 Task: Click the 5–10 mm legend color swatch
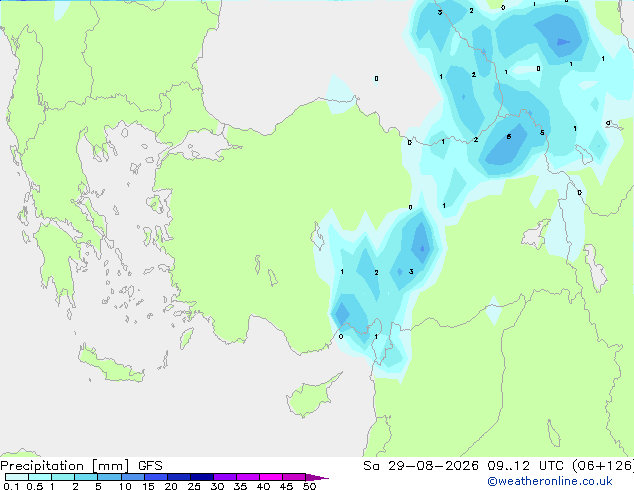pos(109,477)
